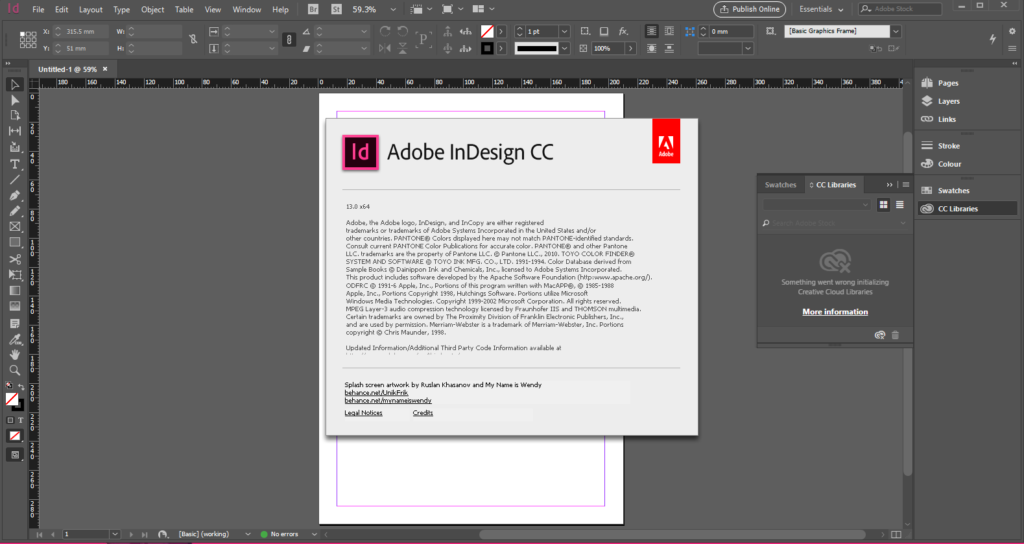Open the [Basic] (working) profile dropdown

(x=248, y=534)
